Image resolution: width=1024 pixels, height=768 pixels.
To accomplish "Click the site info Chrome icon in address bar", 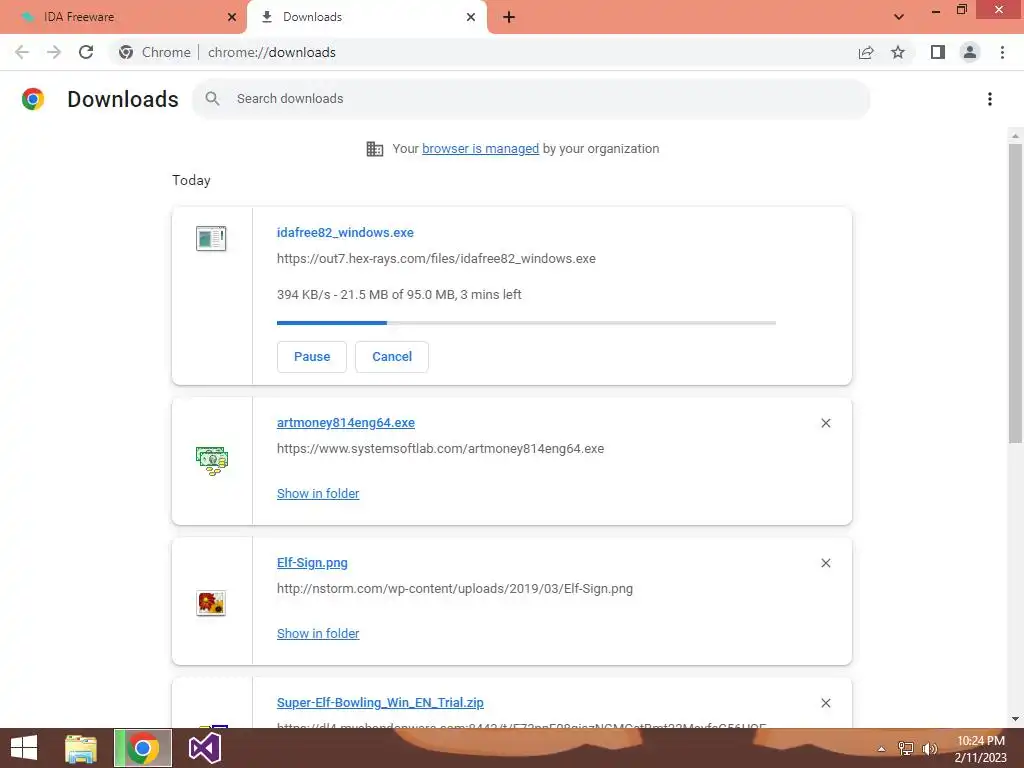I will 126,52.
